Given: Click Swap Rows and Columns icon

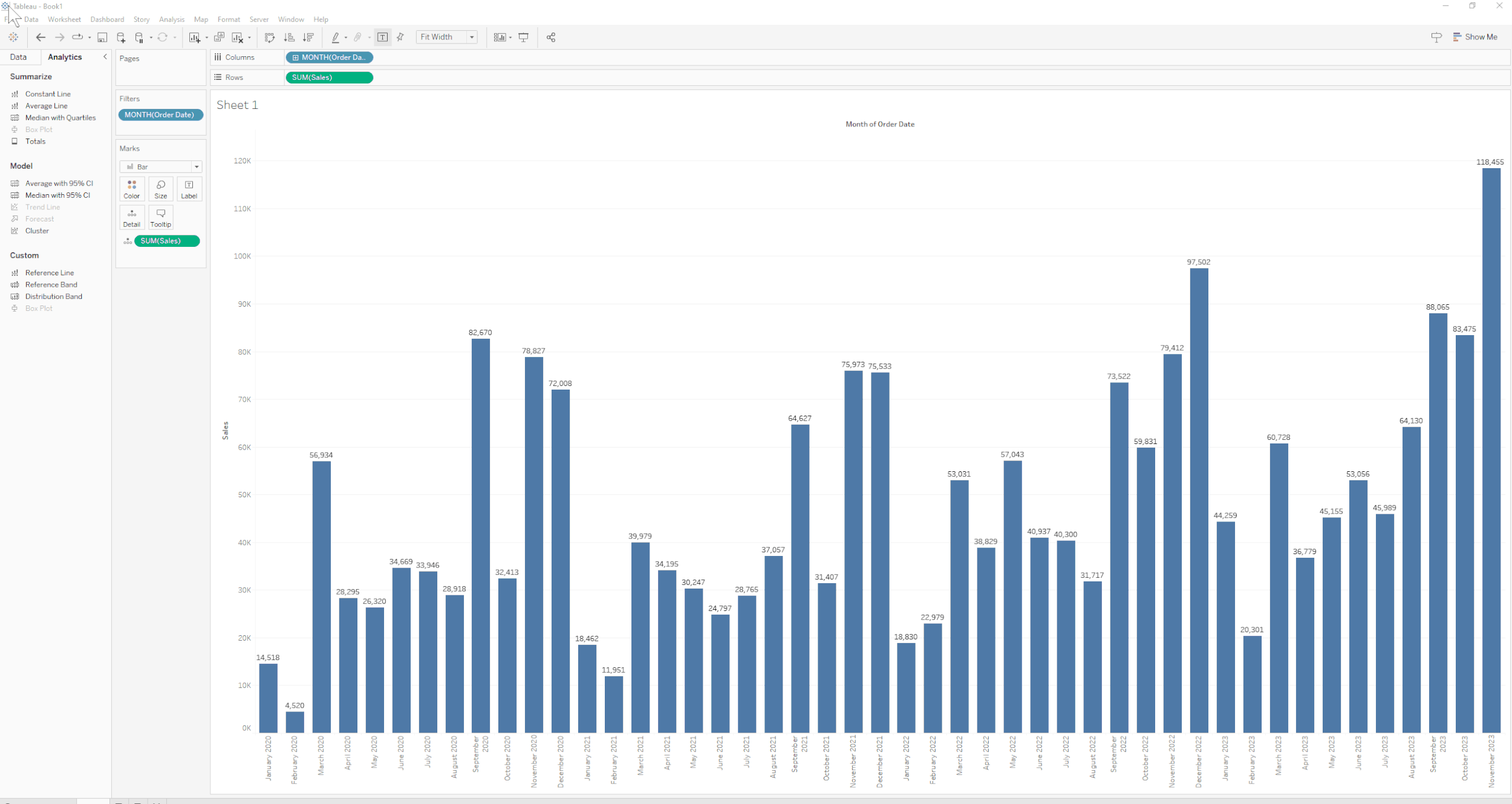Looking at the screenshot, I should click(270, 38).
